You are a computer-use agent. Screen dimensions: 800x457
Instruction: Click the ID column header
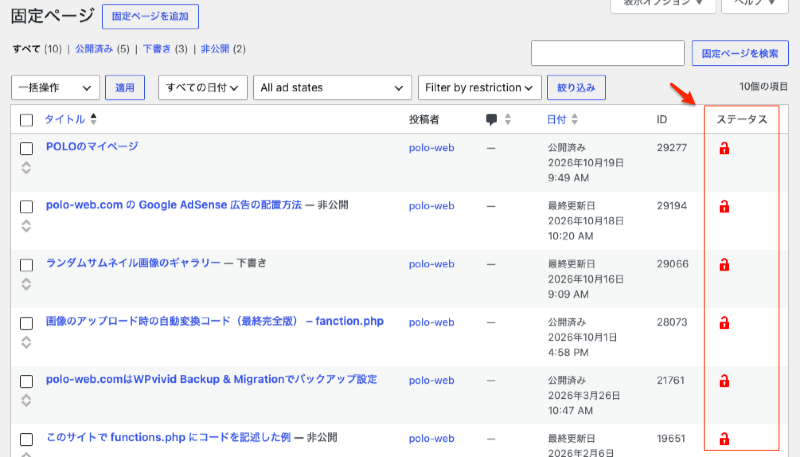662,119
